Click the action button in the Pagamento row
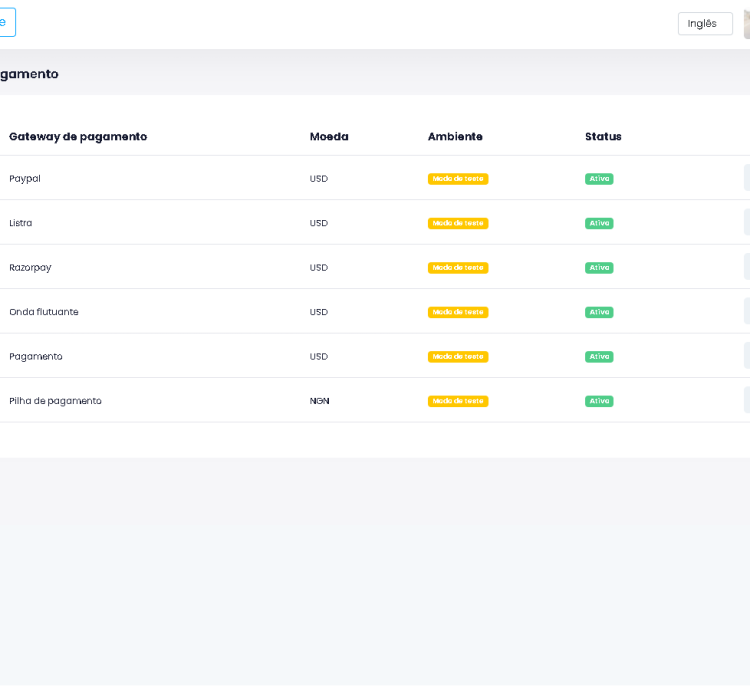The height and width of the screenshot is (690, 750). pos(746,356)
